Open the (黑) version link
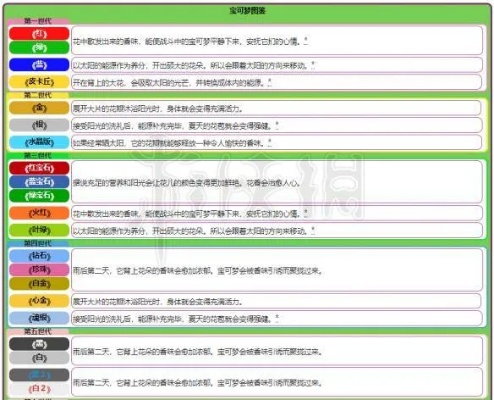Image resolution: width=494 pixels, height=400 pixels. pos(39,344)
